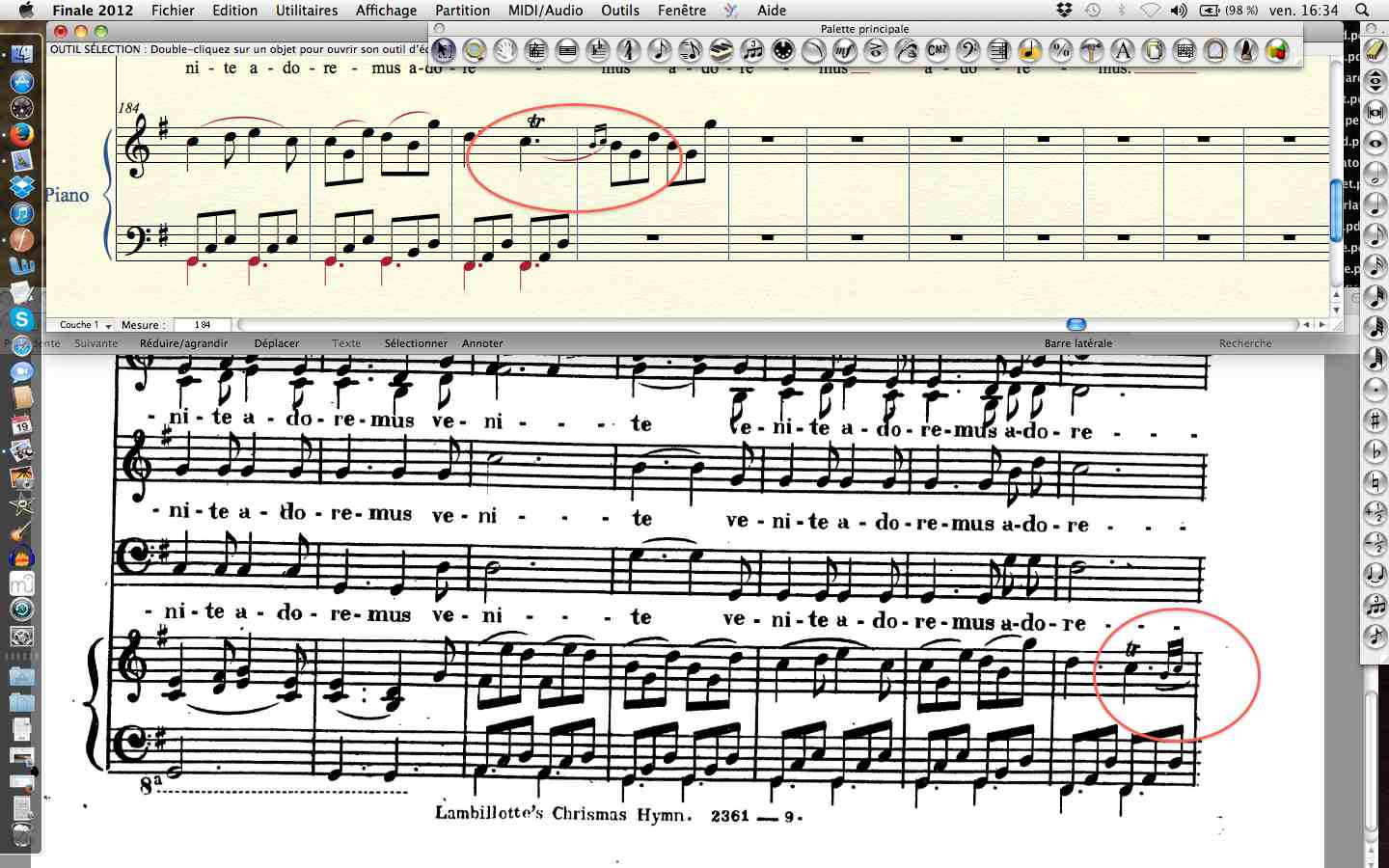
Task: Open the Partition menu
Action: (462, 11)
